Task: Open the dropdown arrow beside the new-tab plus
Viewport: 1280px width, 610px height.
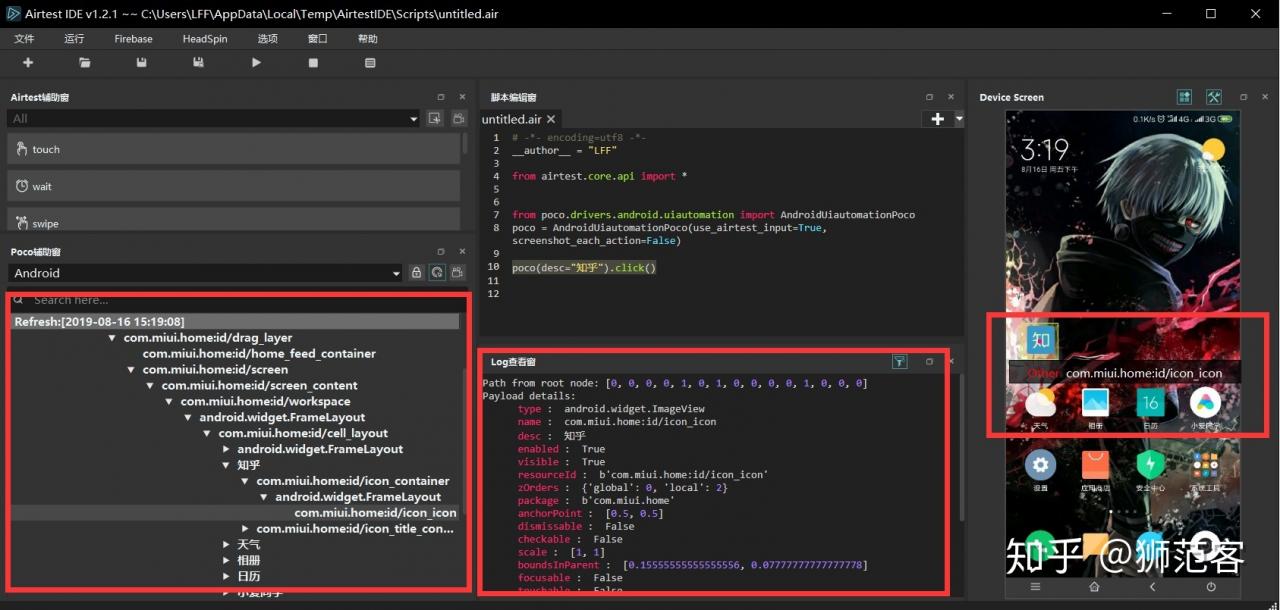Action: click(x=959, y=119)
